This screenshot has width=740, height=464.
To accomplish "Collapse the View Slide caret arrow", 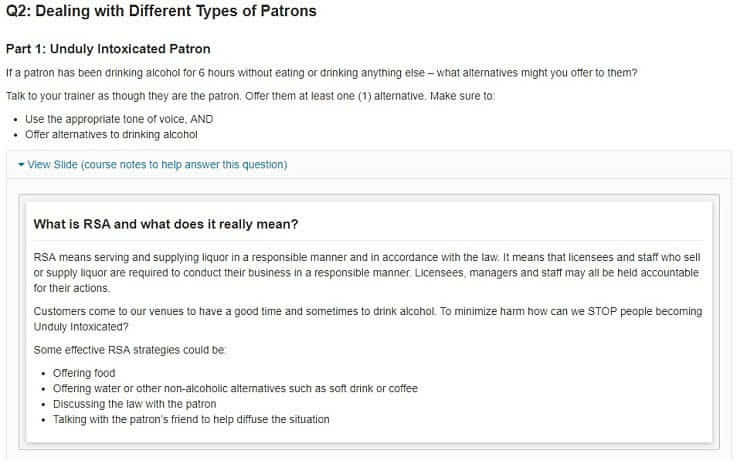I will pyautogui.click(x=21, y=165).
